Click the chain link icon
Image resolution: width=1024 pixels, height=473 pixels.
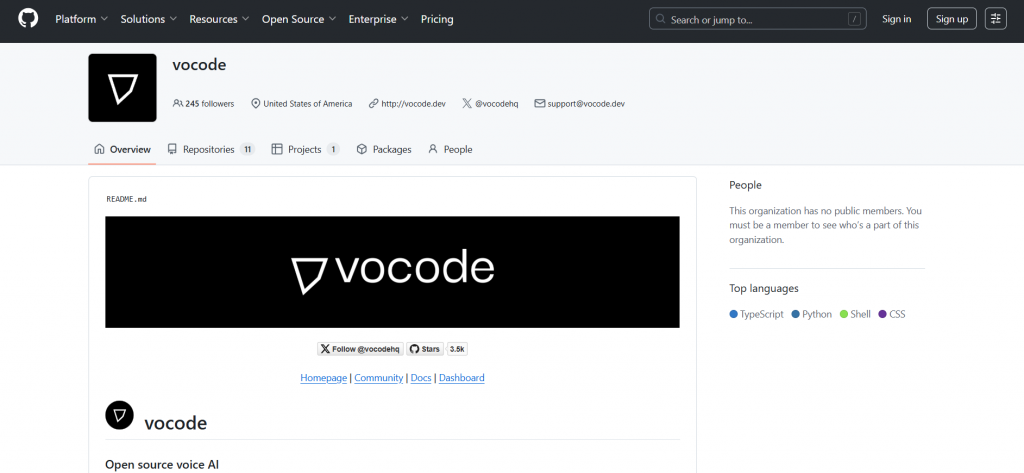pos(374,103)
